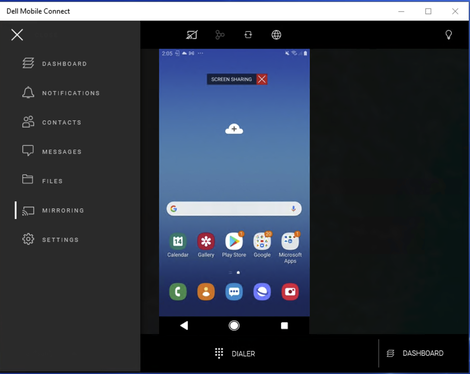This screenshot has width=470, height=374.
Task: Tap the Android back navigation button
Action: pos(184,325)
